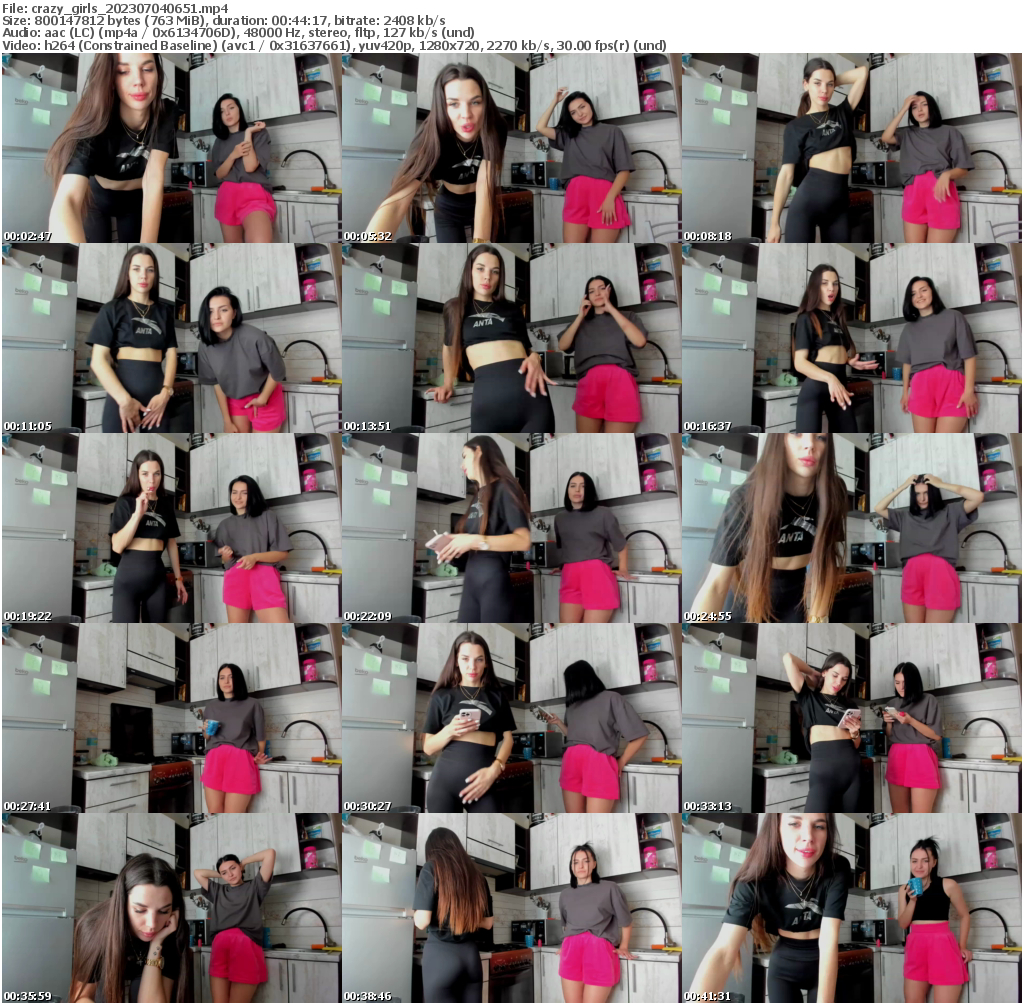The height and width of the screenshot is (1003, 1024).
Task: Open the thumbnail timestamped 00:02:47
Action: tap(171, 145)
